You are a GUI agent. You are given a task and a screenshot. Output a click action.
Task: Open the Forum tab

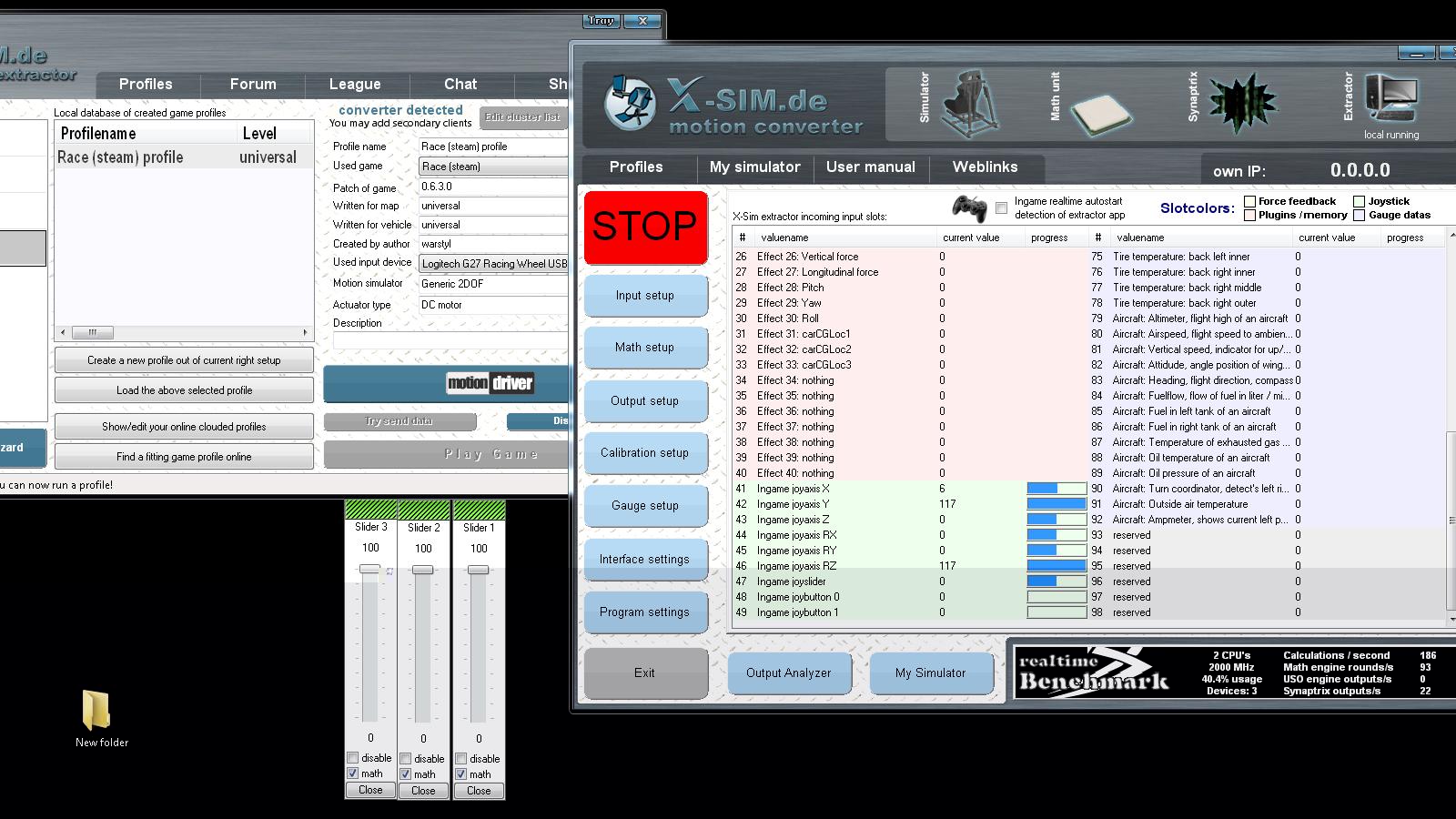tap(253, 84)
